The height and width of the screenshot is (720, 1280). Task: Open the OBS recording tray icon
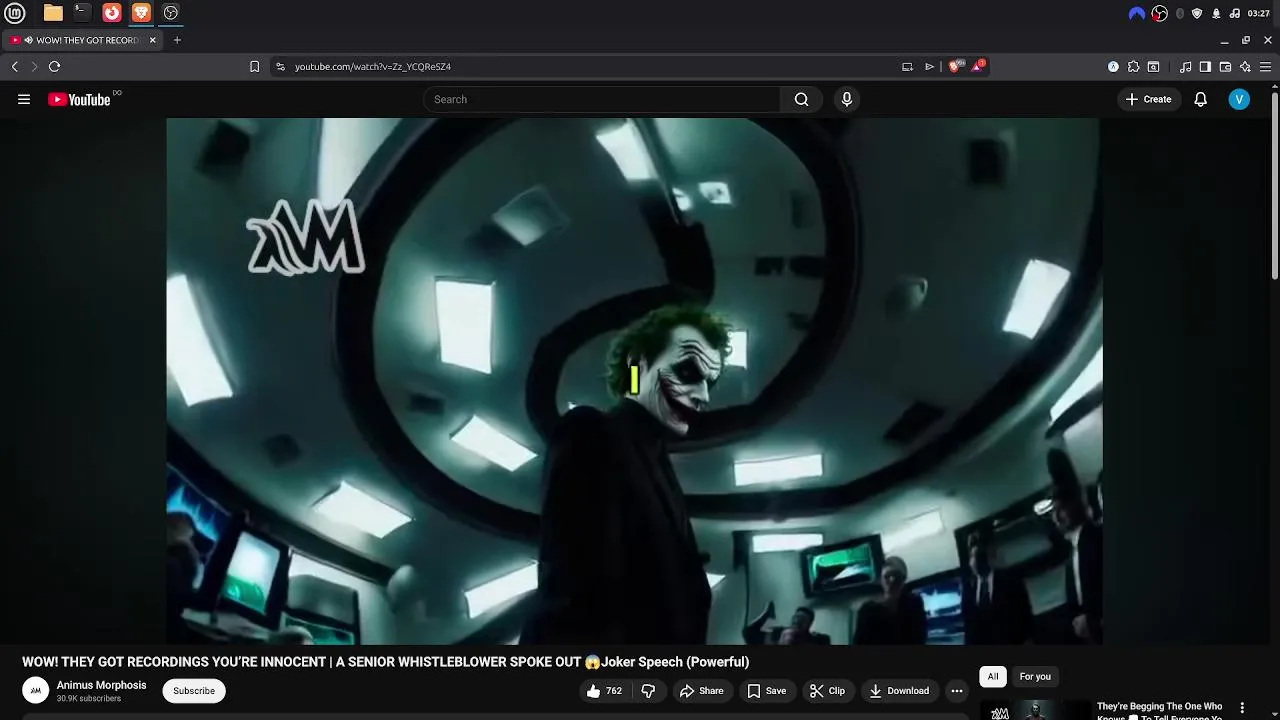click(1159, 13)
